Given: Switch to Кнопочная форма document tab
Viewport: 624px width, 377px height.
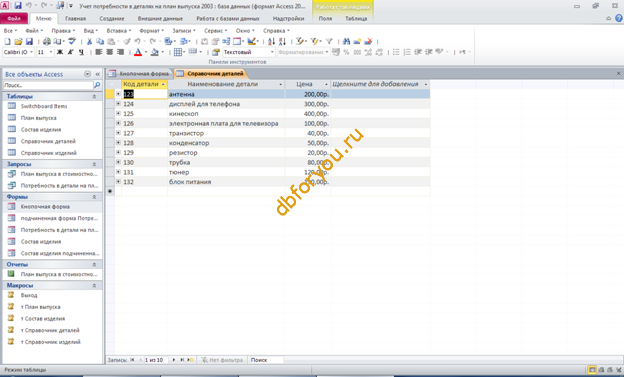Looking at the screenshot, I should pos(140,74).
